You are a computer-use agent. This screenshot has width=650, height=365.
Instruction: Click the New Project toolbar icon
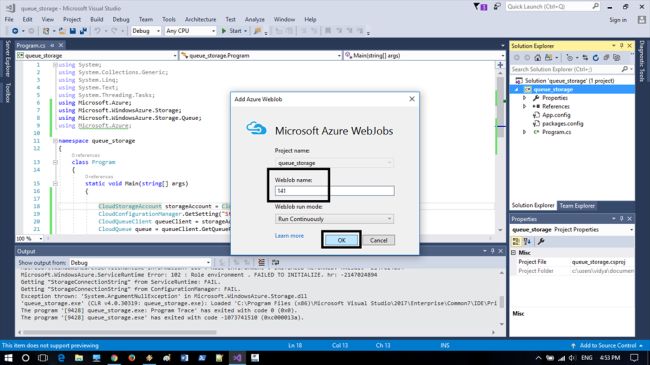tap(46, 31)
